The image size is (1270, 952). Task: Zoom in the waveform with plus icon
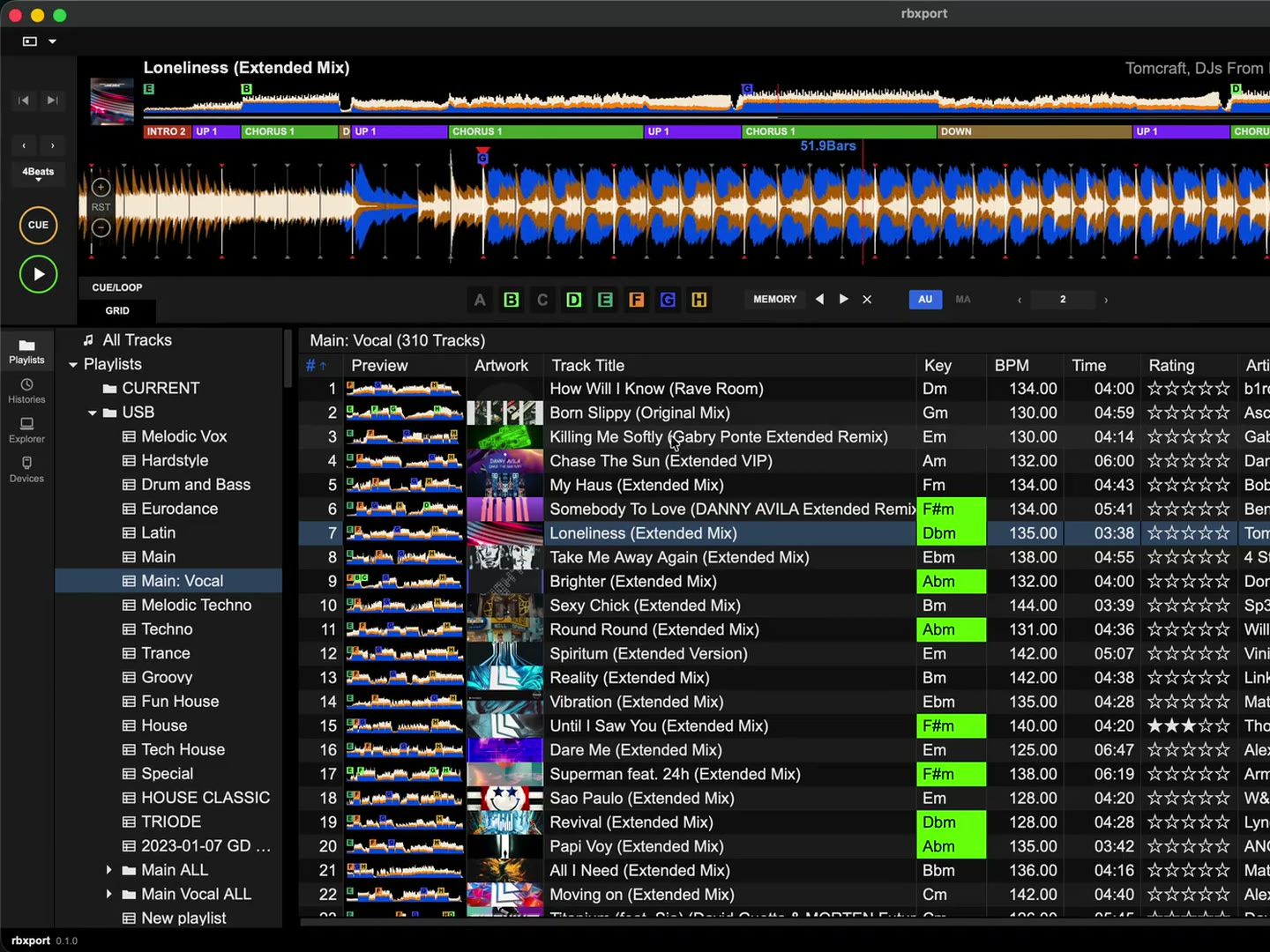[101, 187]
